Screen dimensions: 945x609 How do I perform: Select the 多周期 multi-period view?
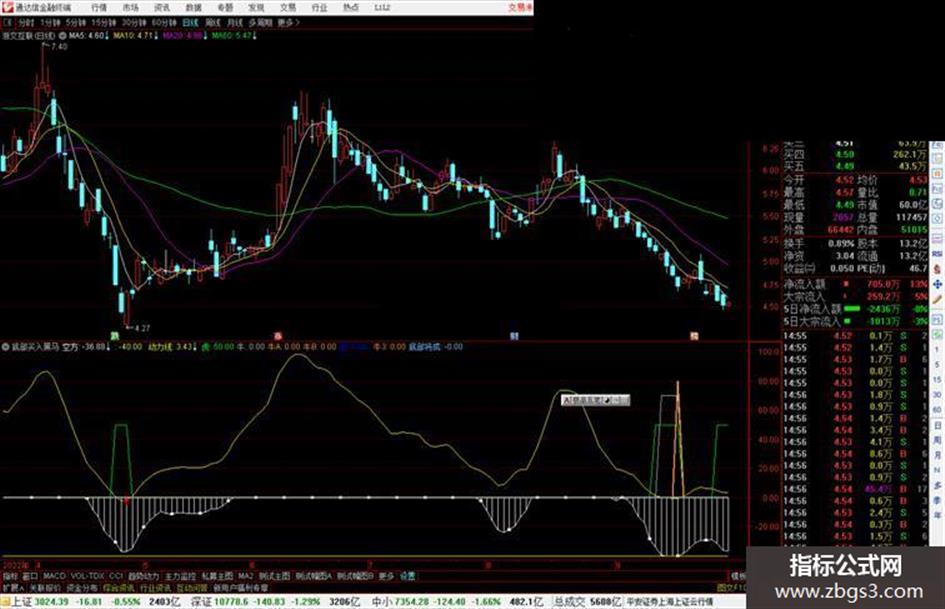[260, 23]
